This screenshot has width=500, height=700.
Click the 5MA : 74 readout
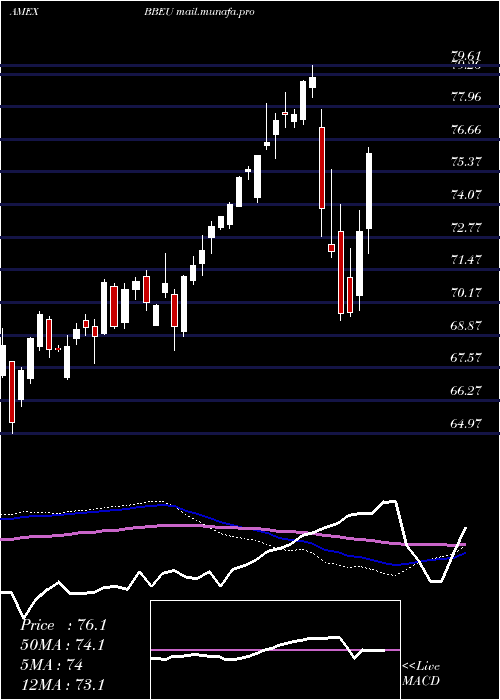click(x=51, y=665)
